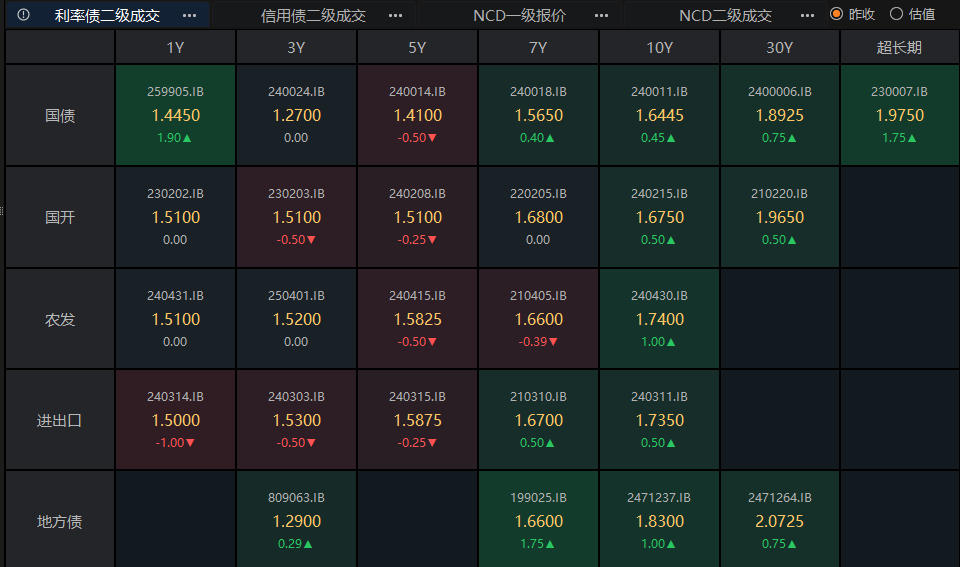Open bond 240011.IB in 国债 10Y cell

click(x=659, y=115)
